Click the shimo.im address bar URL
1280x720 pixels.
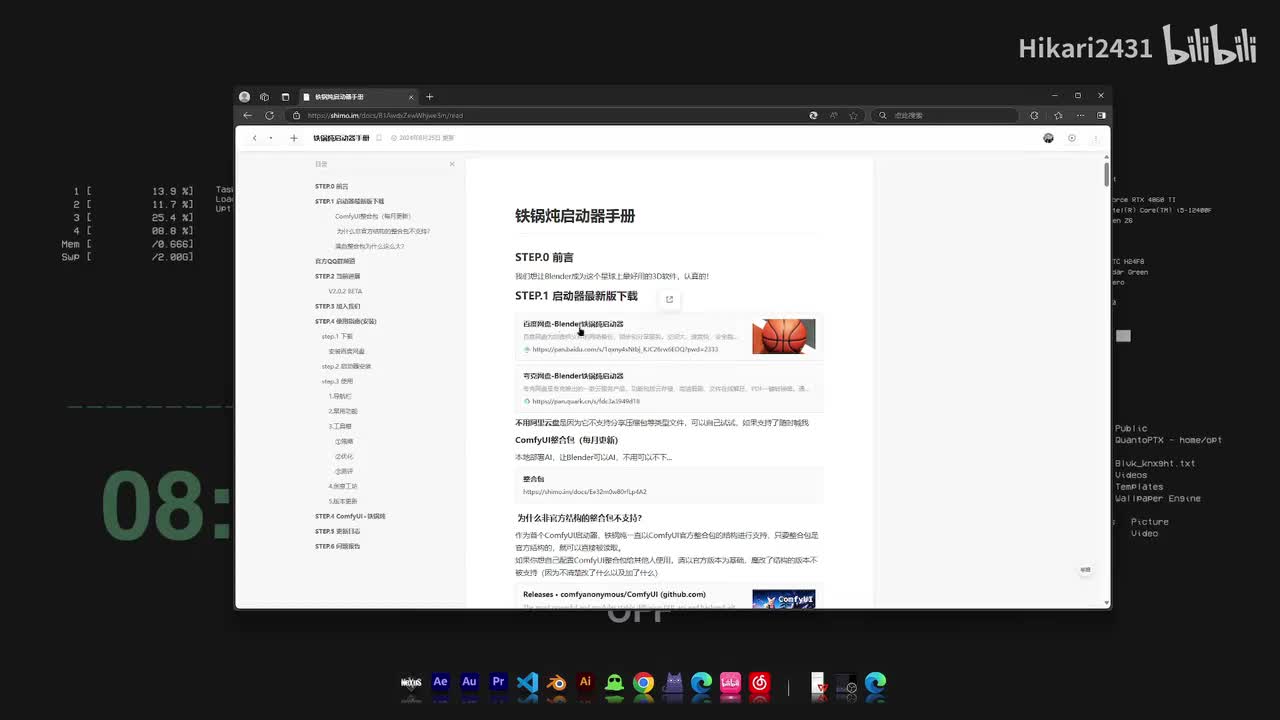coord(385,115)
